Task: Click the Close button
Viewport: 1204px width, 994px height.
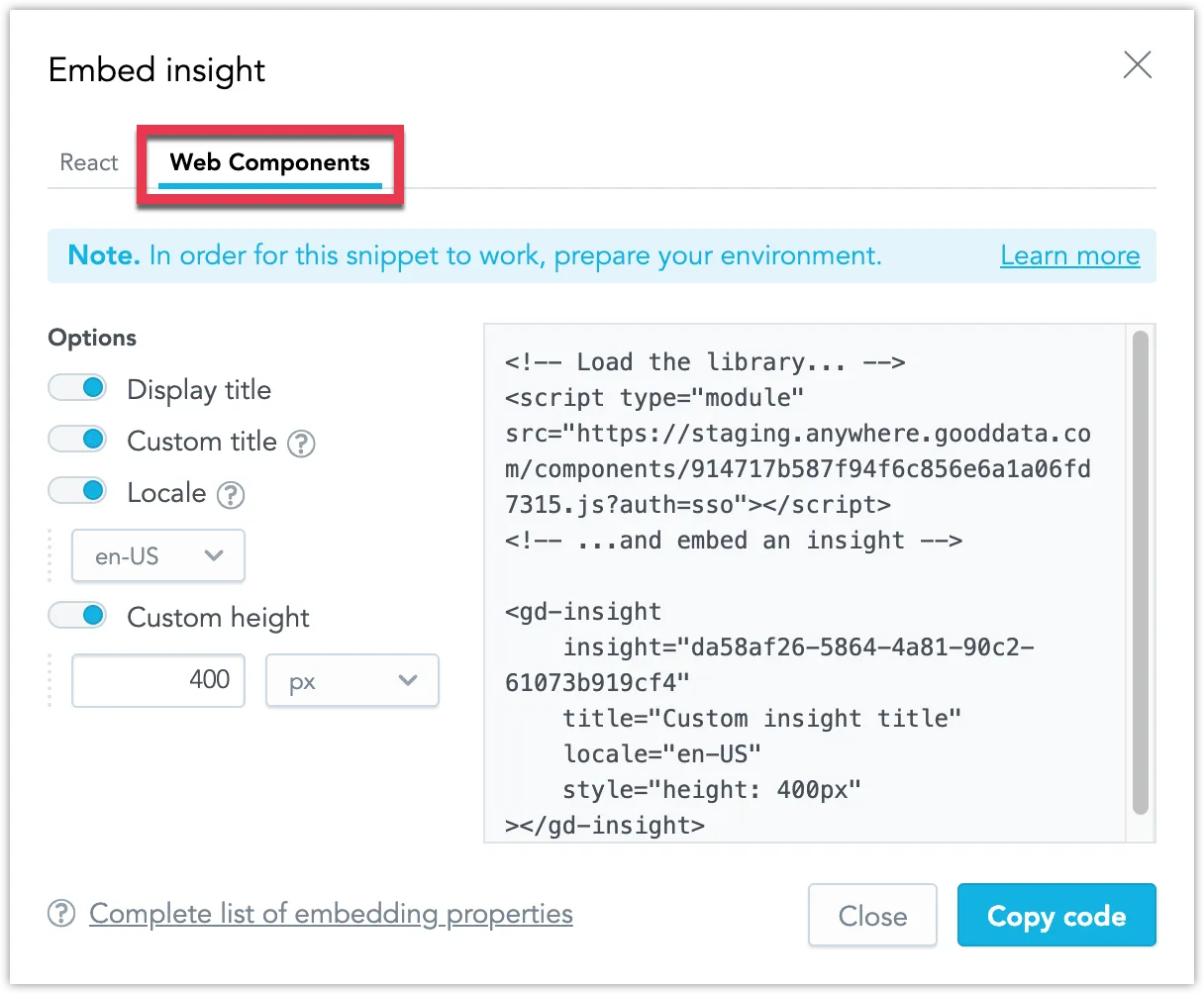Action: tap(872, 916)
